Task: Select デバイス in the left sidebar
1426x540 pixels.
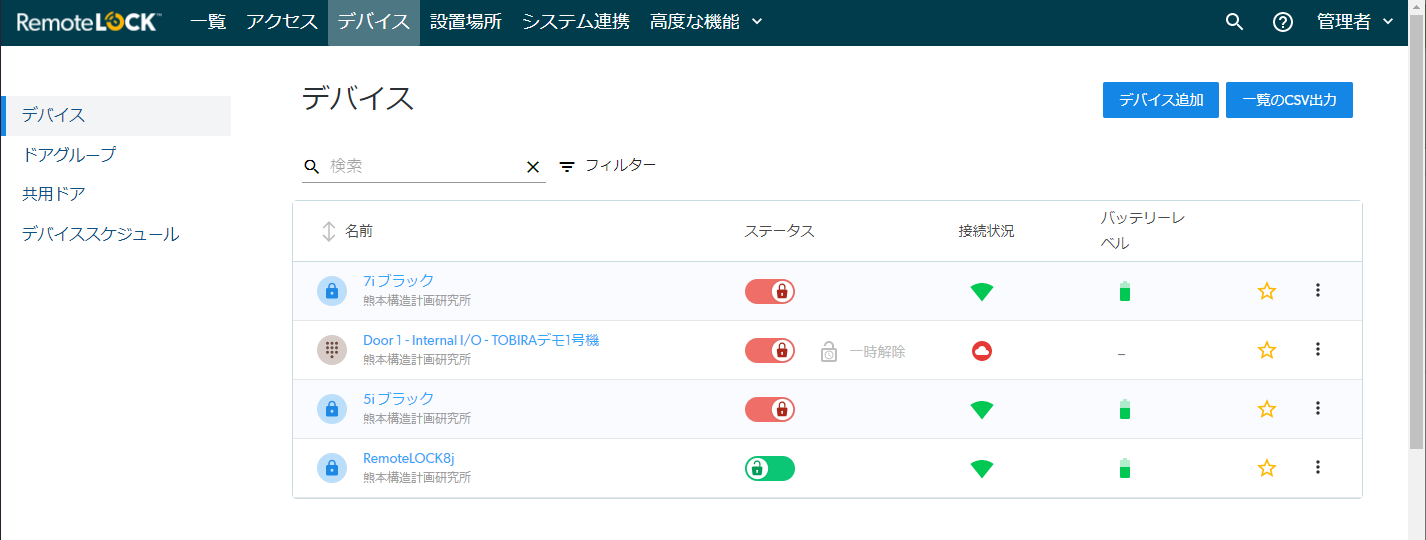Action: pyautogui.click(x=118, y=116)
